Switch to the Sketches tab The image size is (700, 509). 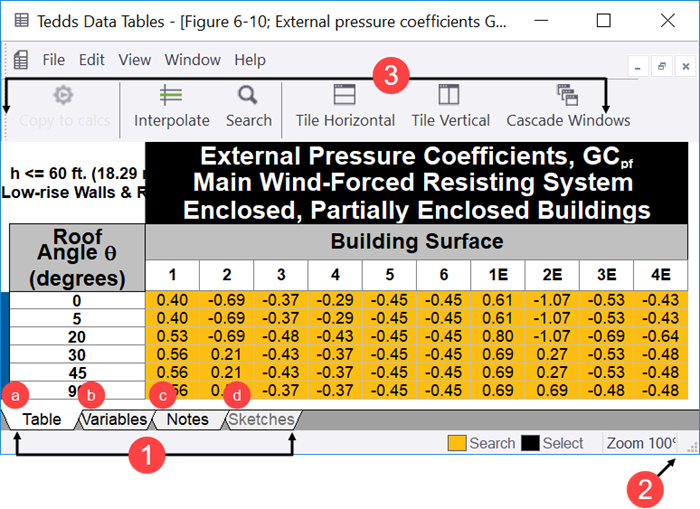(x=261, y=420)
